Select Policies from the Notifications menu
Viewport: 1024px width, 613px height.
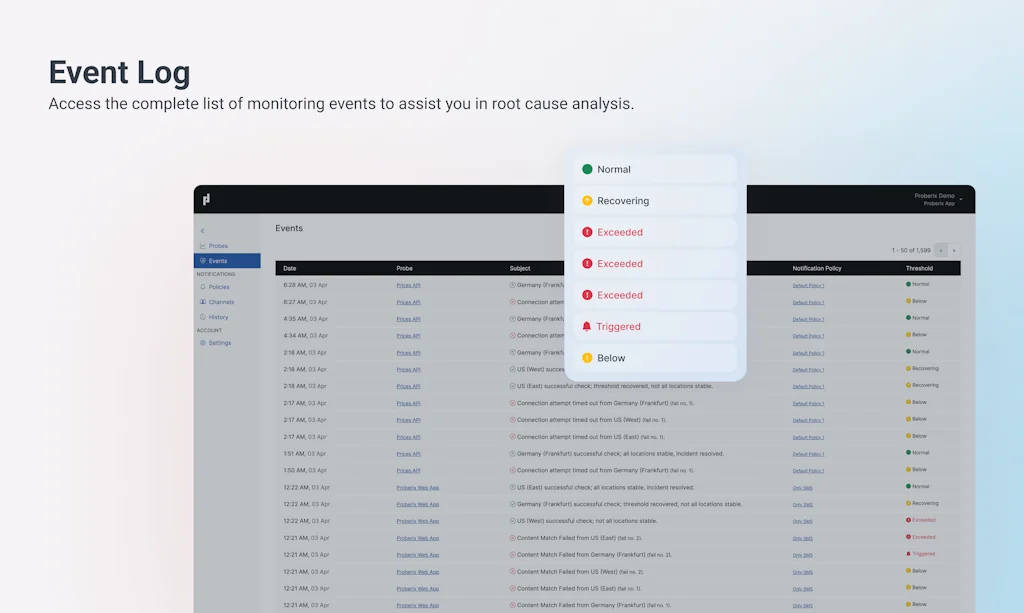pyautogui.click(x=220, y=287)
